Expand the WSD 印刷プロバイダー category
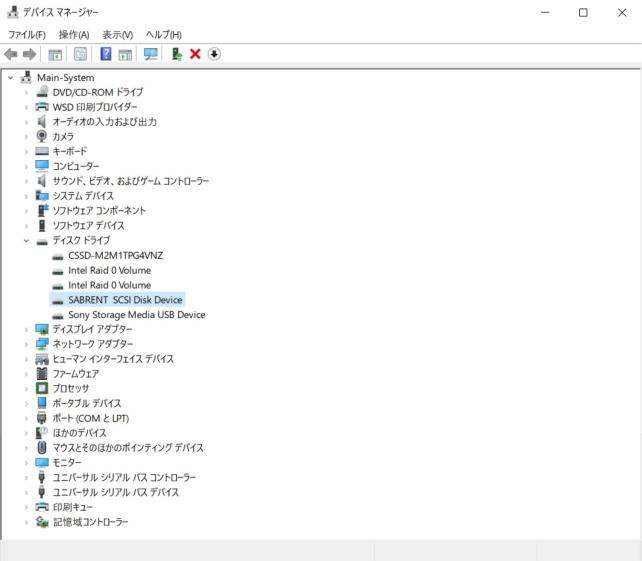642x561 pixels. 26,107
